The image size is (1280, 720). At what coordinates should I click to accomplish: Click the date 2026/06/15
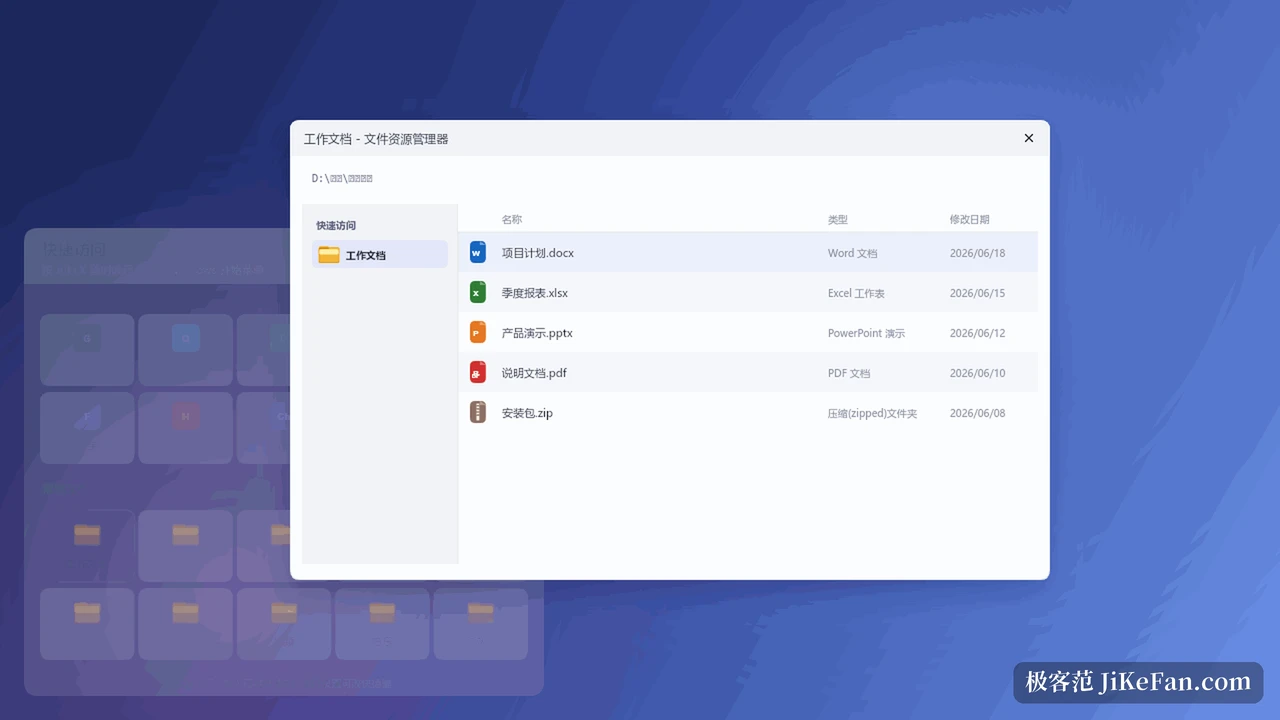pyautogui.click(x=978, y=293)
